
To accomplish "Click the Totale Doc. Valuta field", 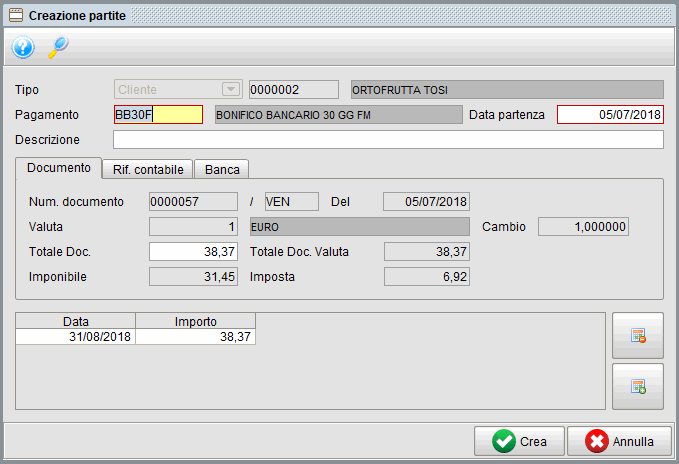I will pyautogui.click(x=427, y=251).
